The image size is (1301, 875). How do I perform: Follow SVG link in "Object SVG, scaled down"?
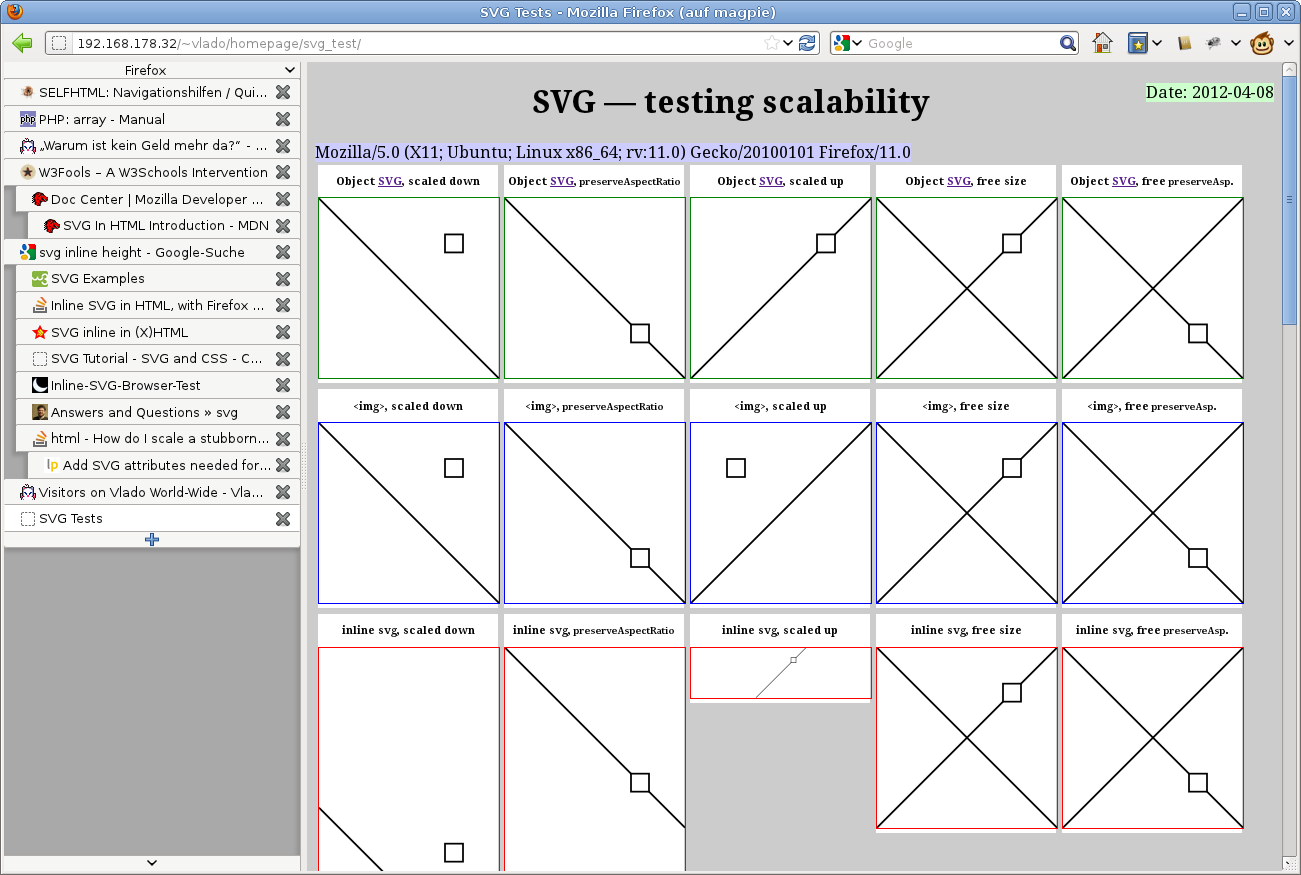(x=389, y=181)
